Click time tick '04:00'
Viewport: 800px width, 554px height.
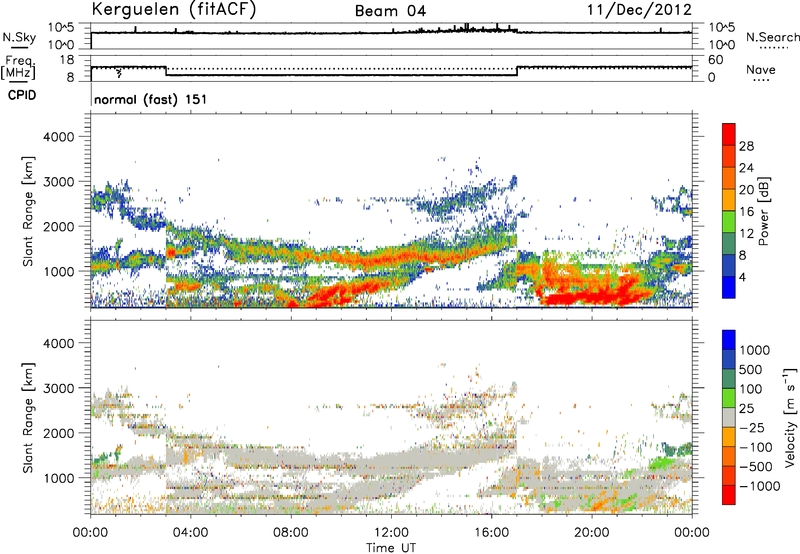[x=191, y=533]
